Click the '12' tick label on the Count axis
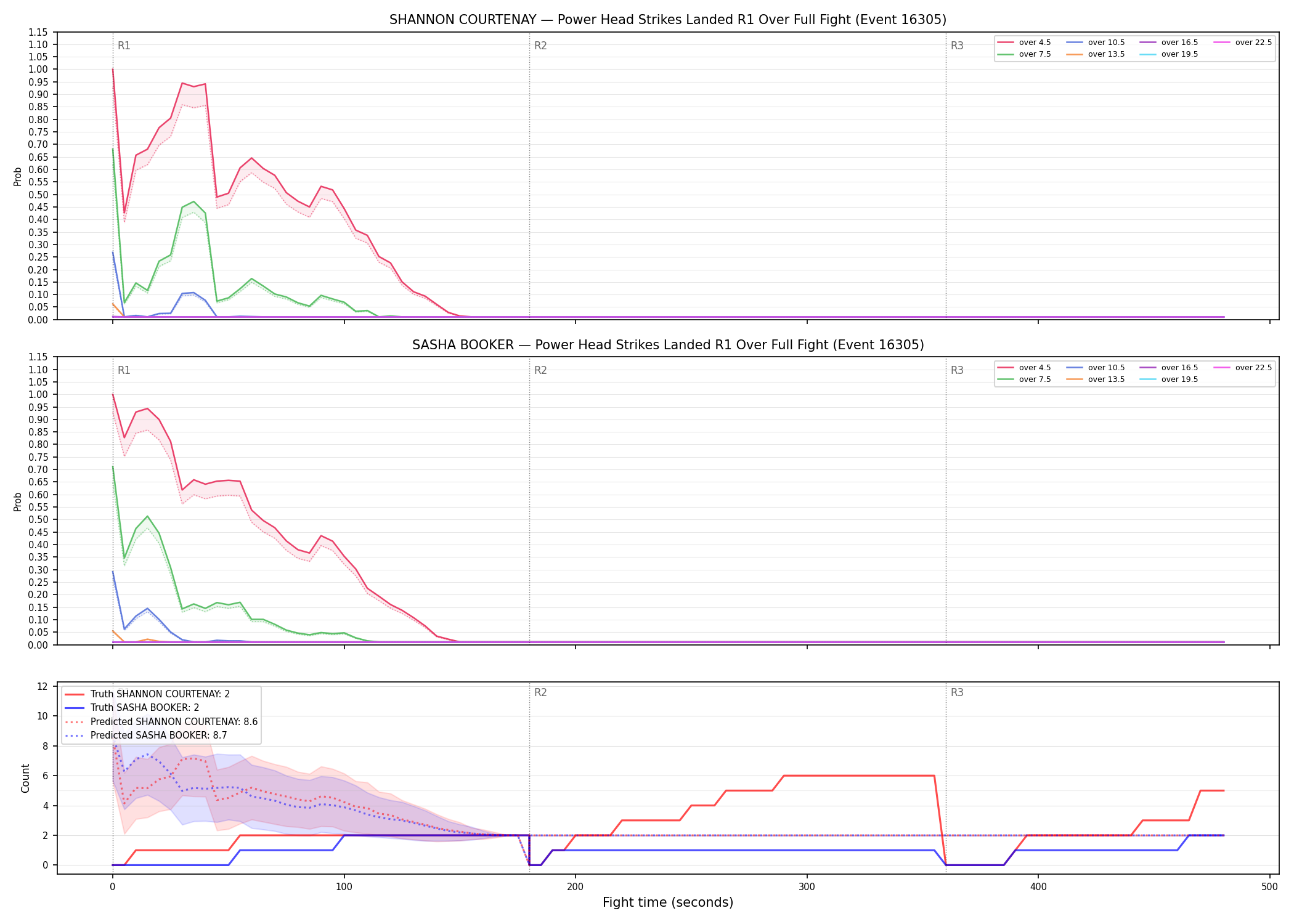The height and width of the screenshot is (924, 1294). pyautogui.click(x=43, y=686)
